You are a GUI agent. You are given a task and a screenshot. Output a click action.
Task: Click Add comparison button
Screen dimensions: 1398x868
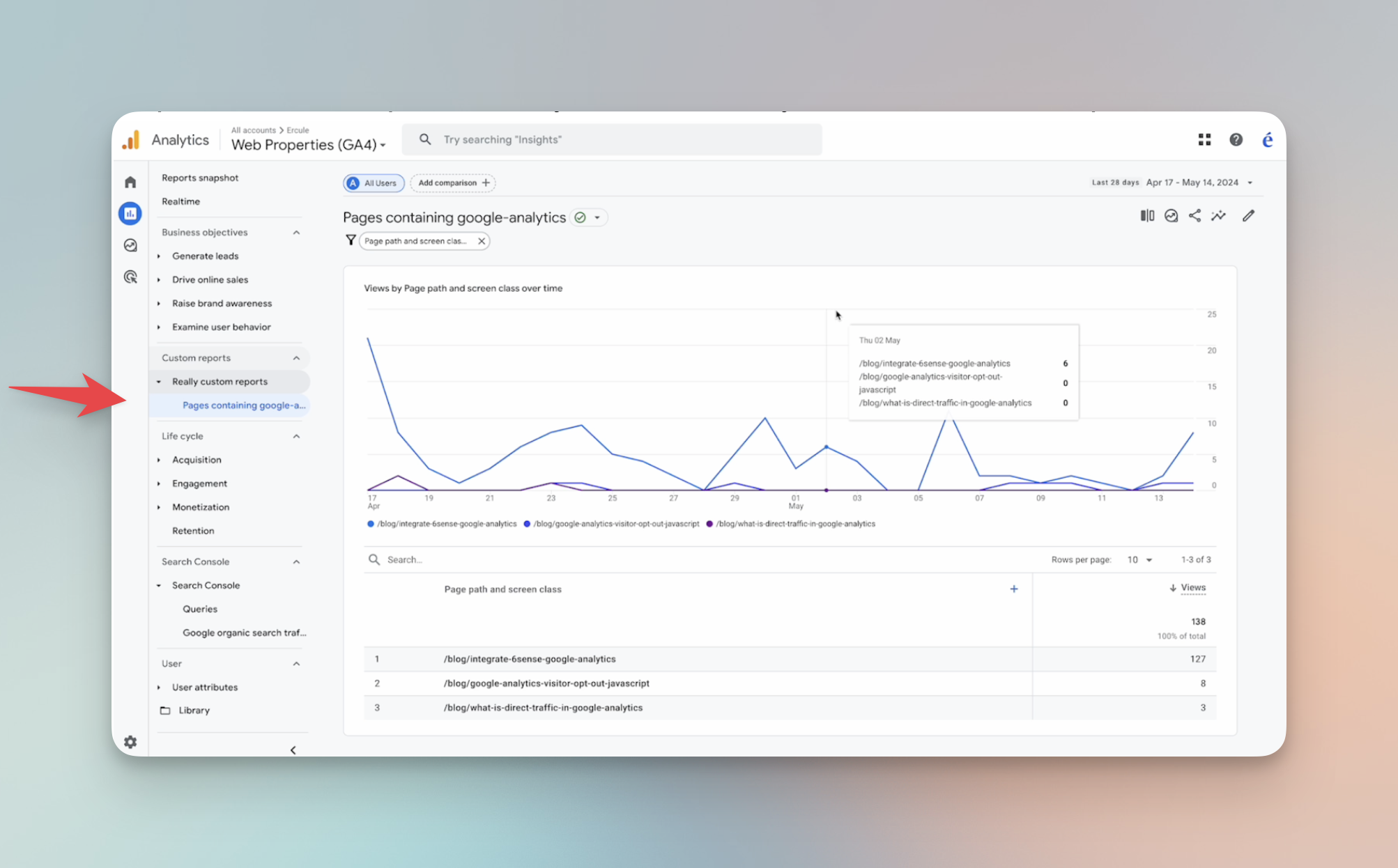point(453,183)
